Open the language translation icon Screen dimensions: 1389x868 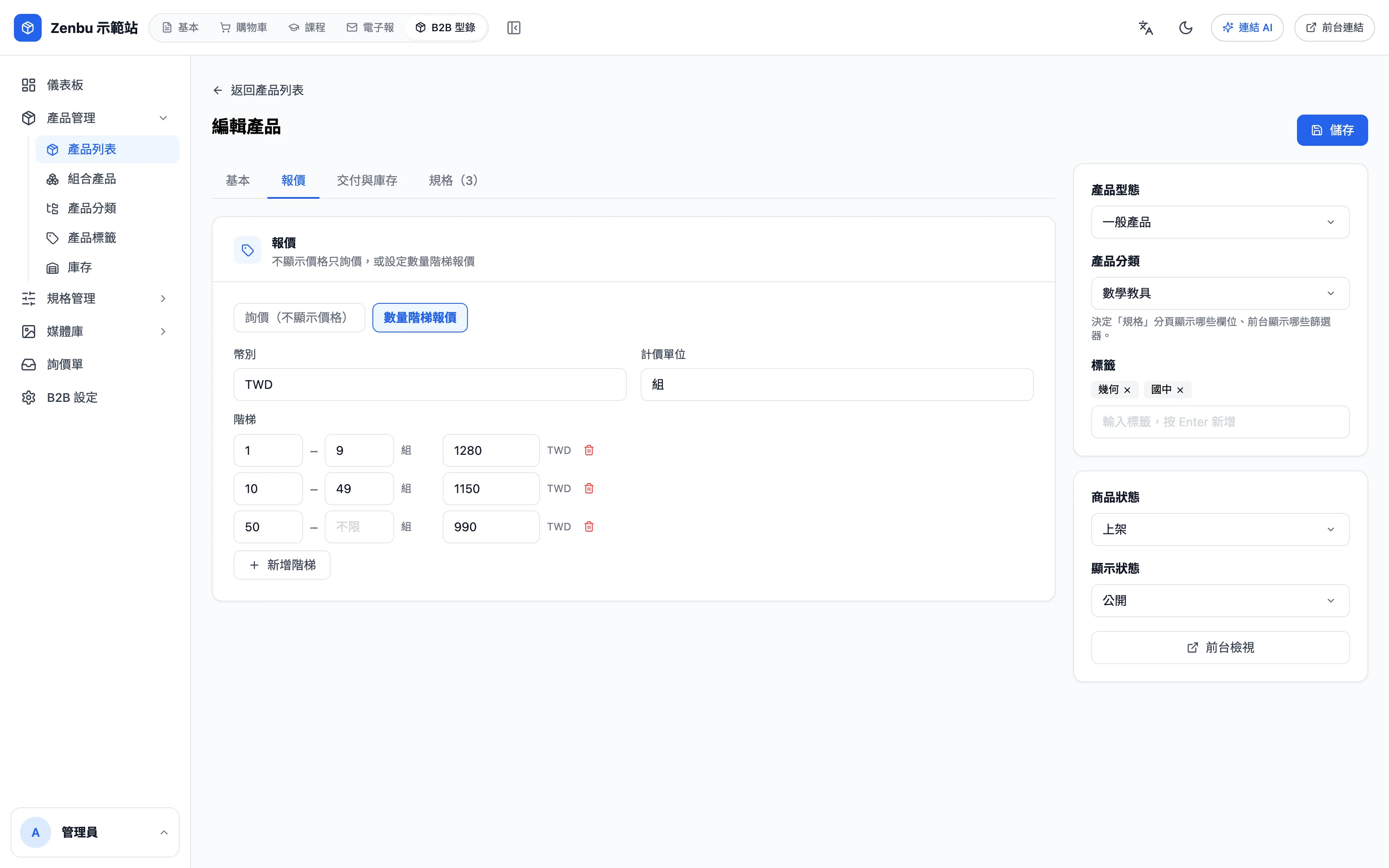tap(1145, 27)
